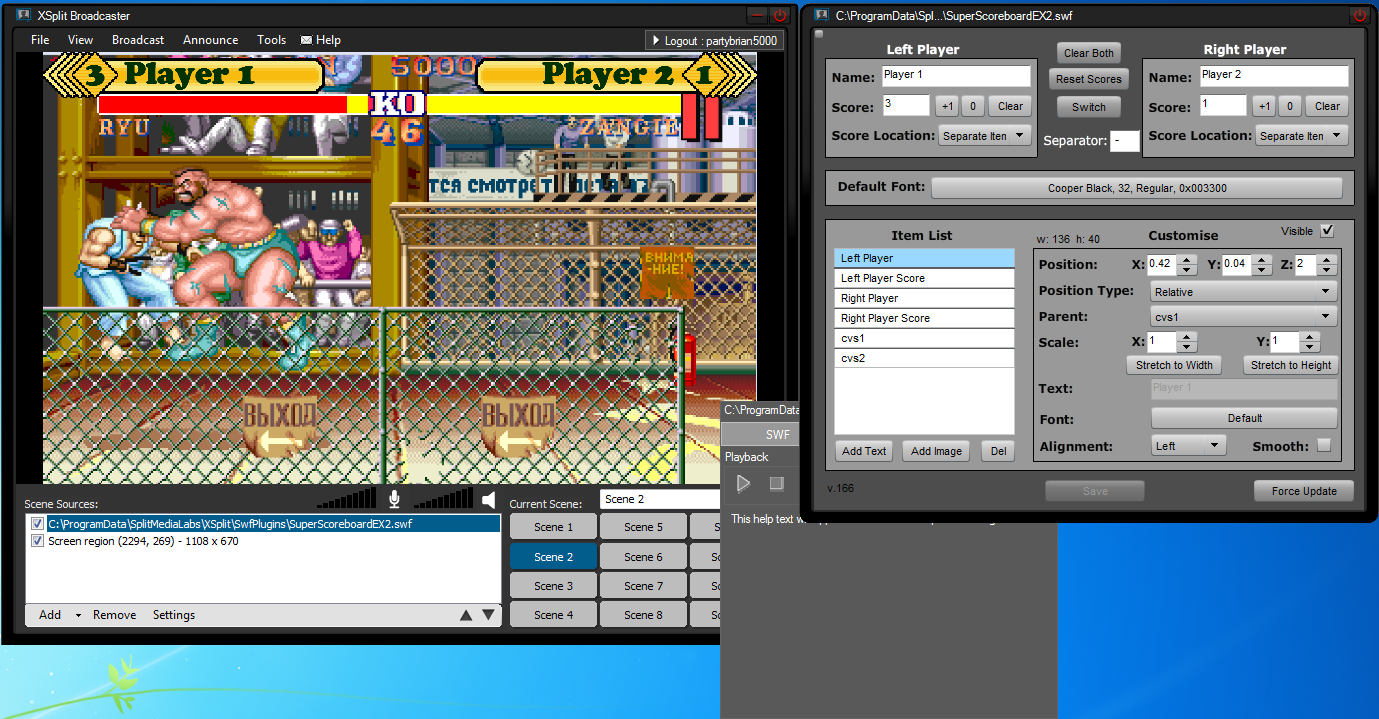This screenshot has width=1379, height=719.
Task: Click the Separator input field
Action: (1125, 141)
